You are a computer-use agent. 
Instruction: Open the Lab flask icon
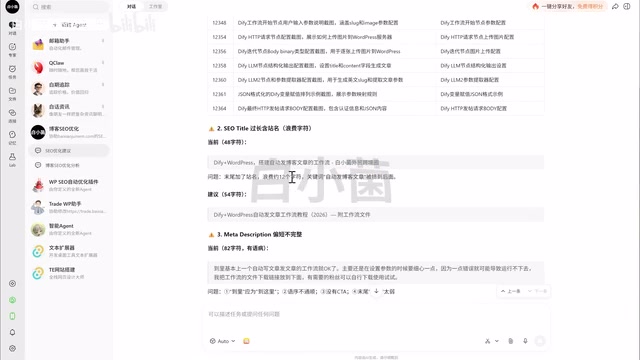pyautogui.click(x=12, y=160)
